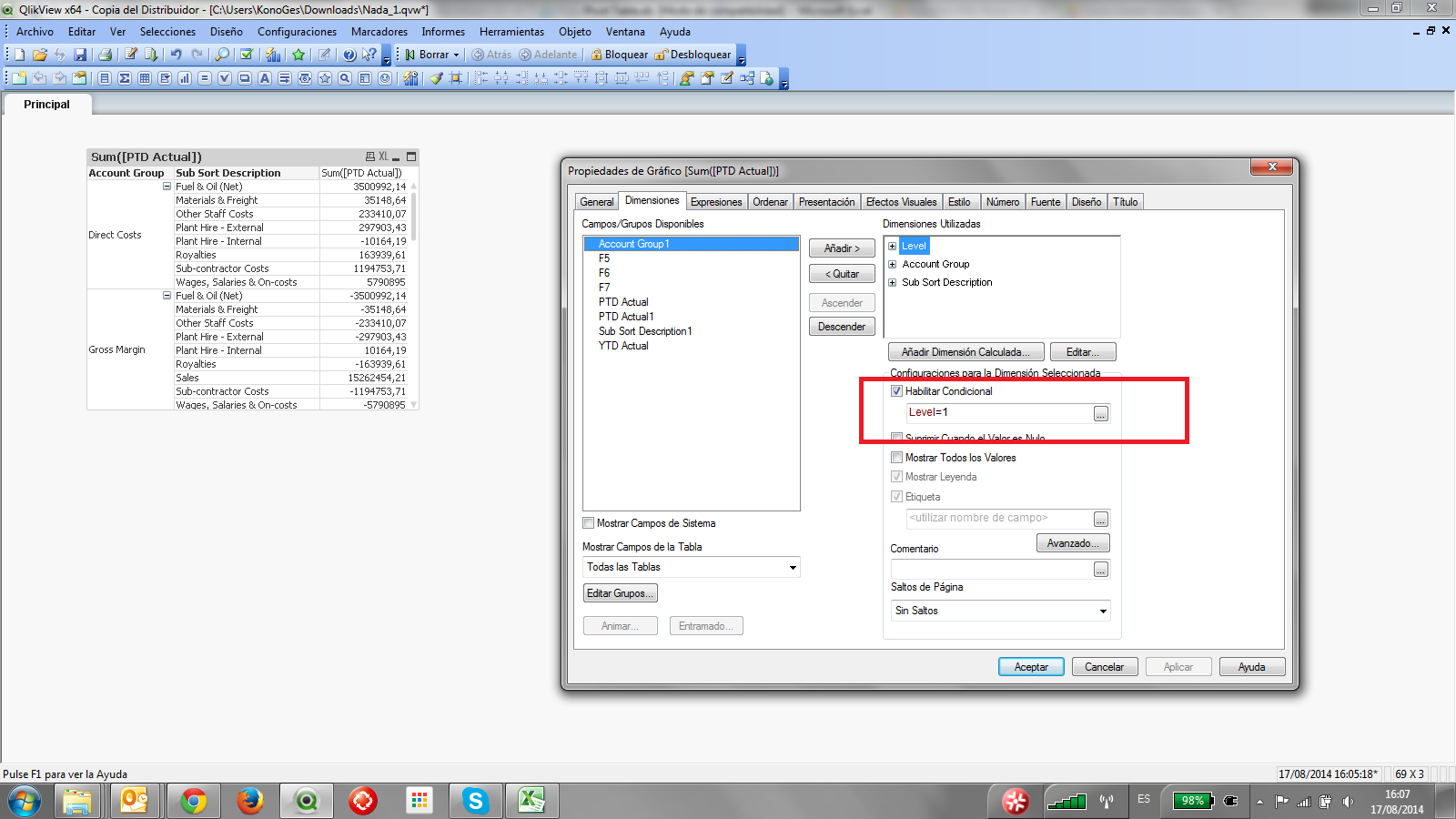1456x819 pixels.
Task: Send chart to Excel via XL icon
Action: coord(383,157)
